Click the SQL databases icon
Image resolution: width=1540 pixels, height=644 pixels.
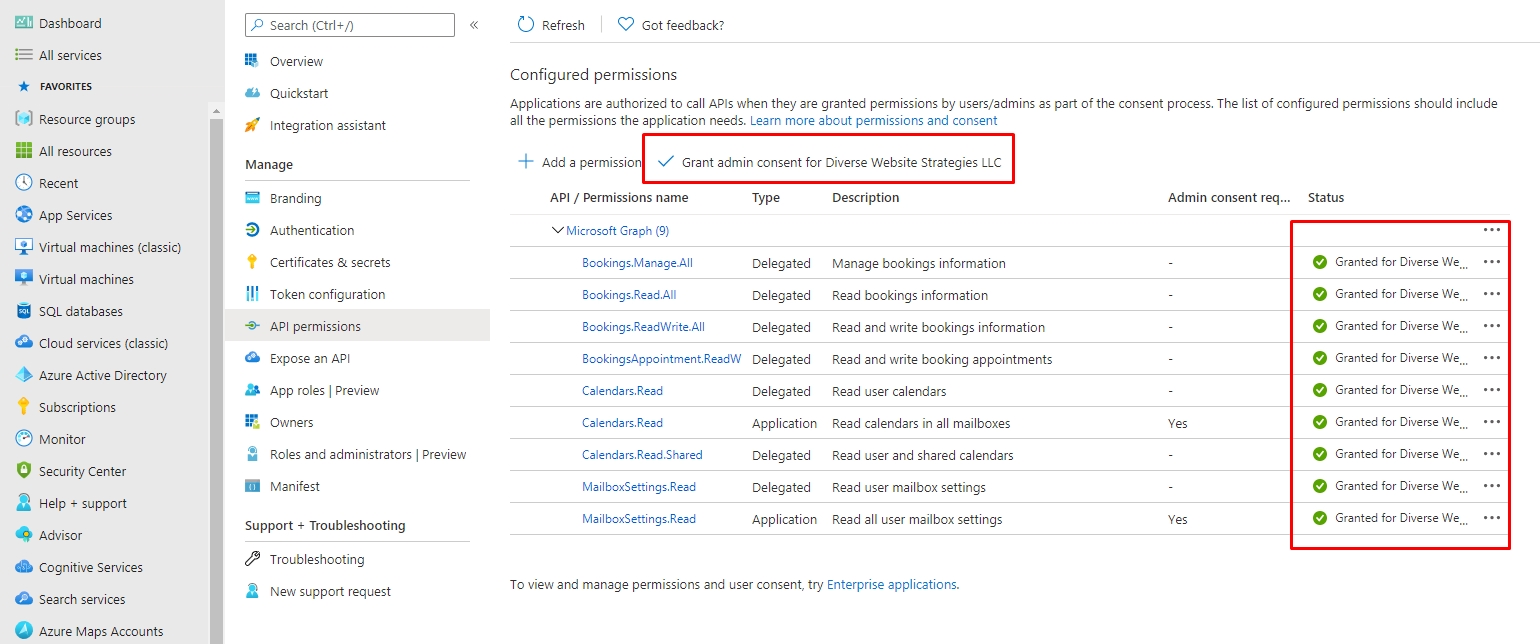24,311
